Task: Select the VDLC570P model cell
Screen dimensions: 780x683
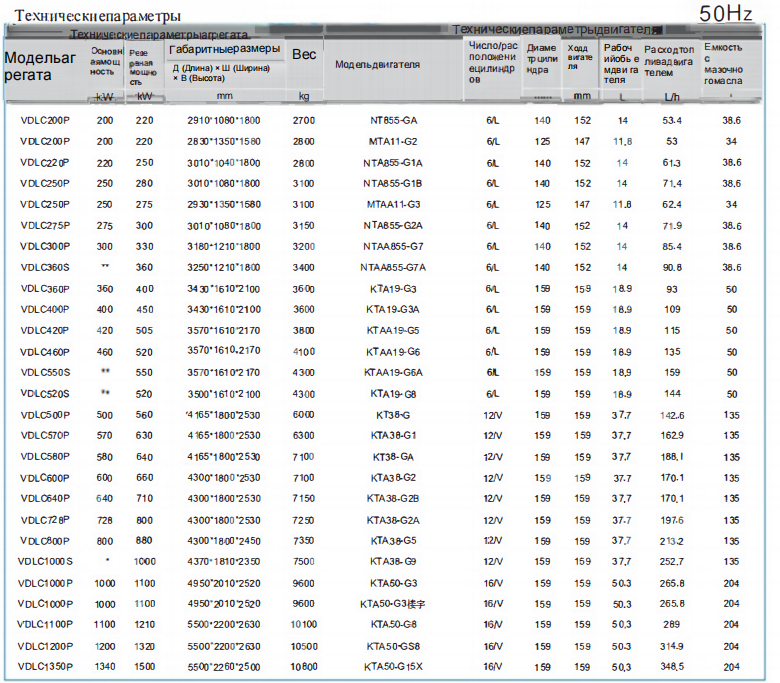Action: pyautogui.click(x=45, y=436)
